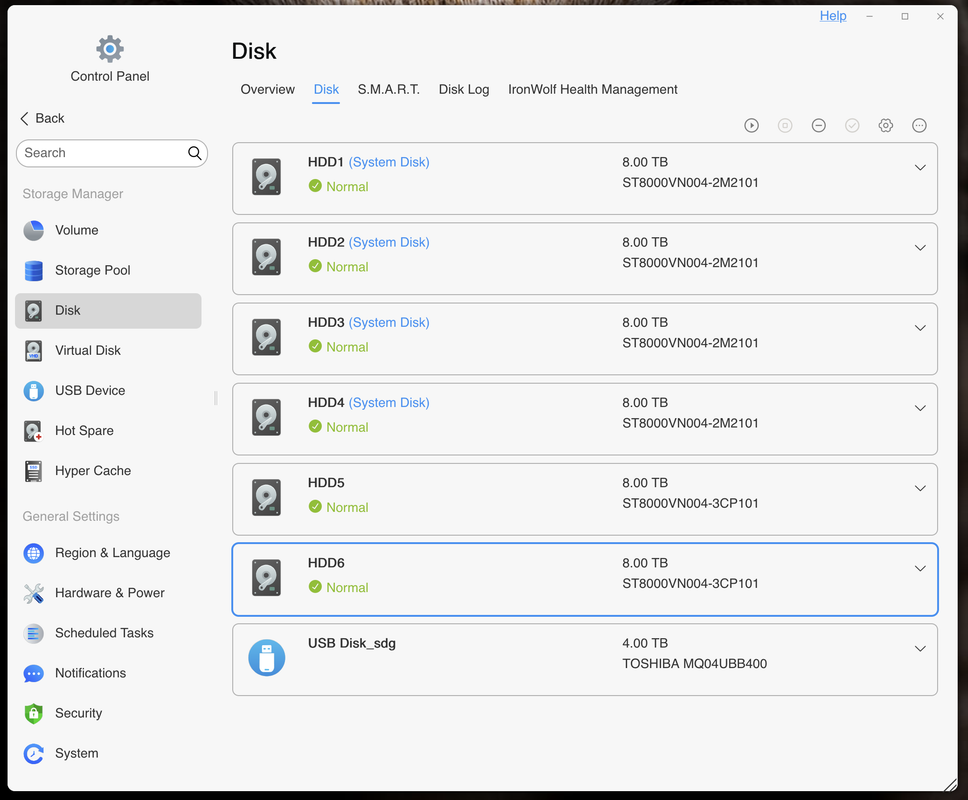Click the Search input field
This screenshot has height=800, width=968.
(112, 153)
